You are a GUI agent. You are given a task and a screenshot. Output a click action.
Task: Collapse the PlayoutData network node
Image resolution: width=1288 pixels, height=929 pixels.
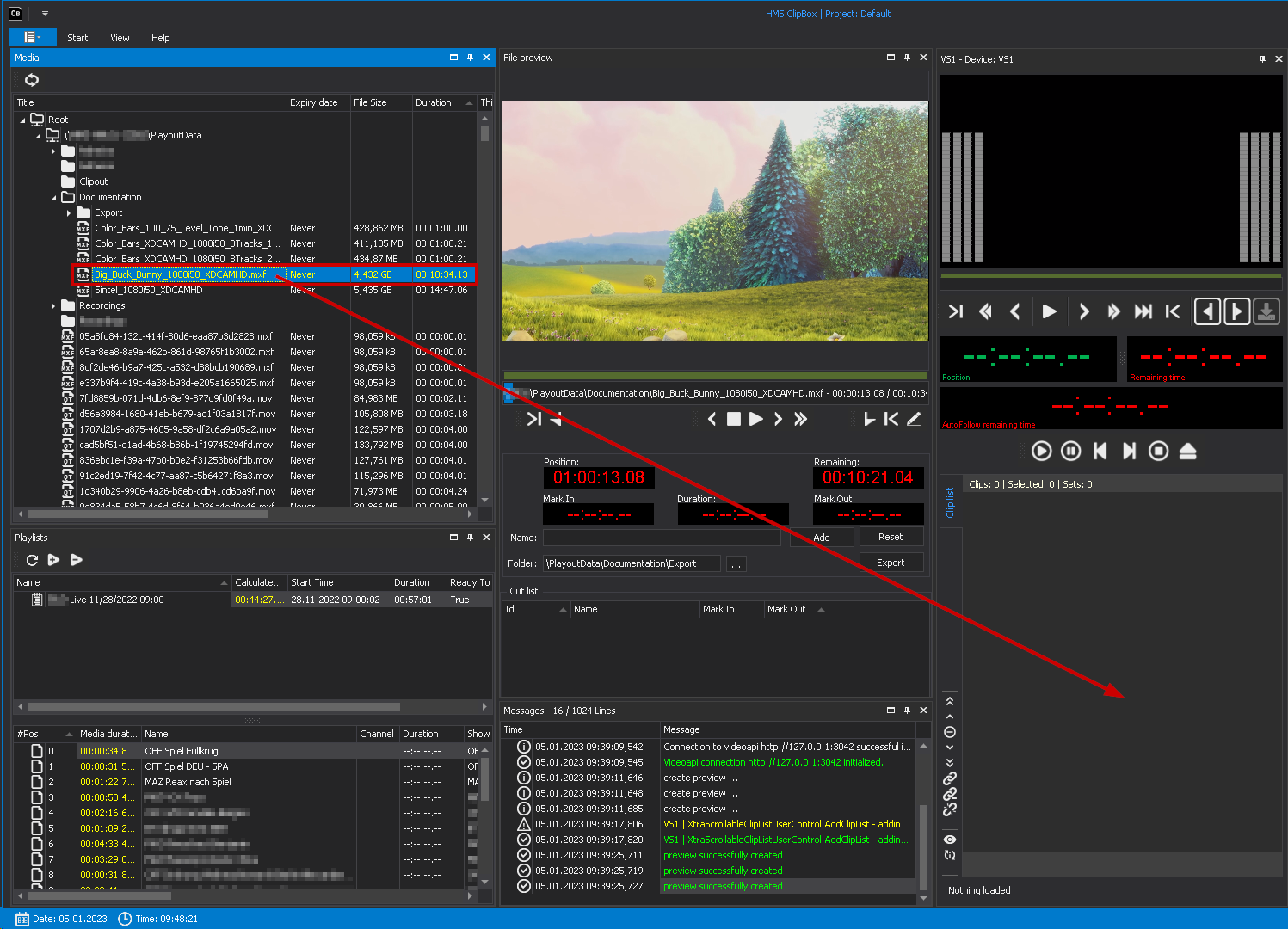click(38, 136)
